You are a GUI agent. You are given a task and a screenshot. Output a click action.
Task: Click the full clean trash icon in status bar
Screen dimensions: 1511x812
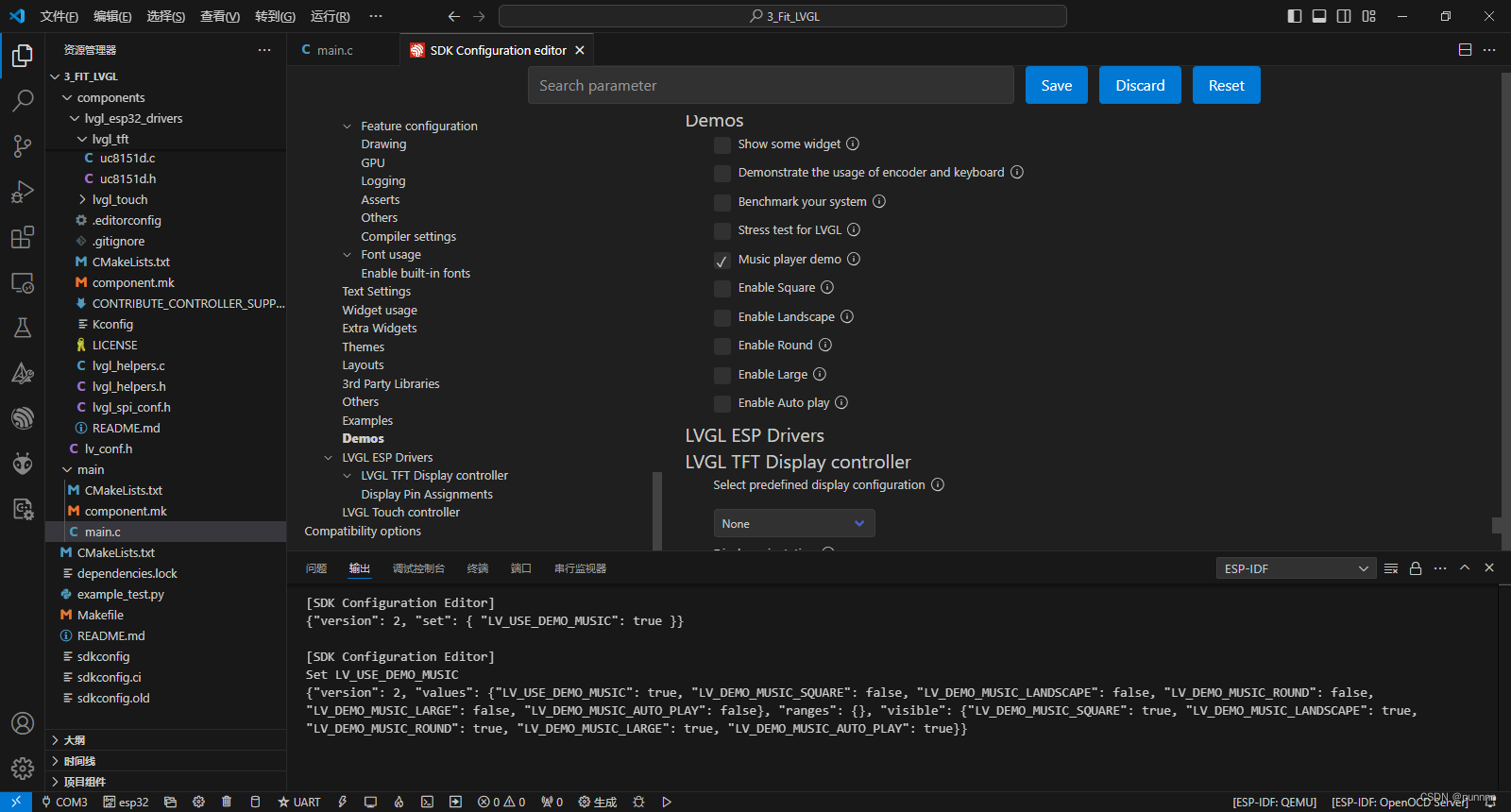click(x=227, y=802)
